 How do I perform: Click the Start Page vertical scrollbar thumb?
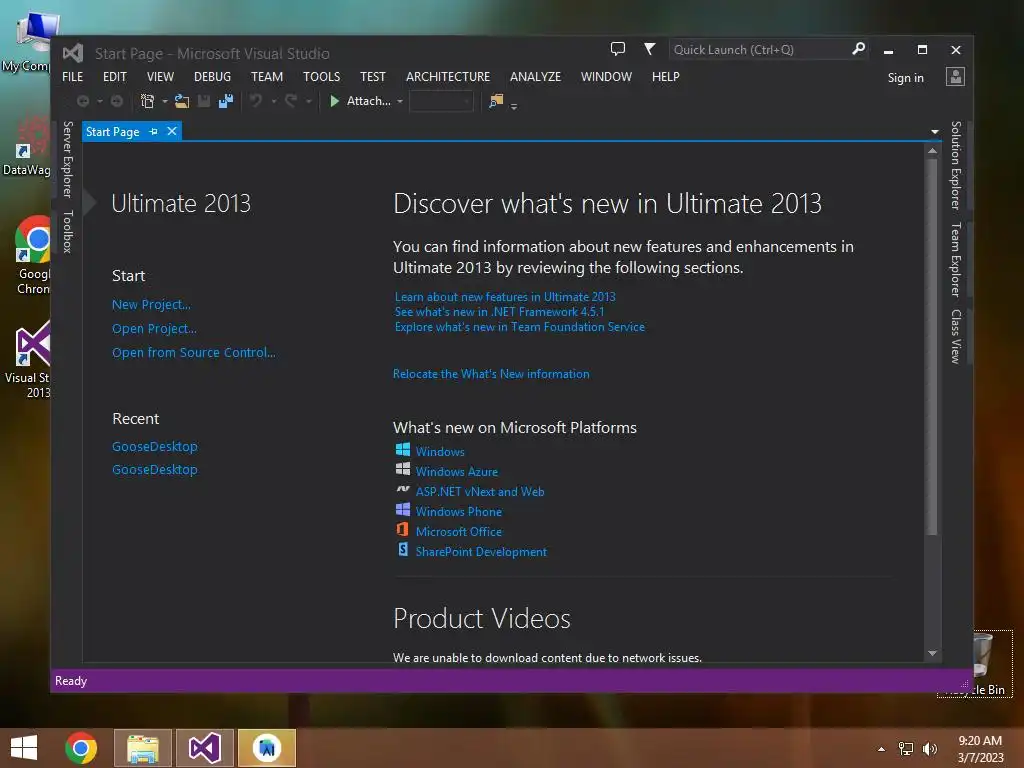click(932, 347)
